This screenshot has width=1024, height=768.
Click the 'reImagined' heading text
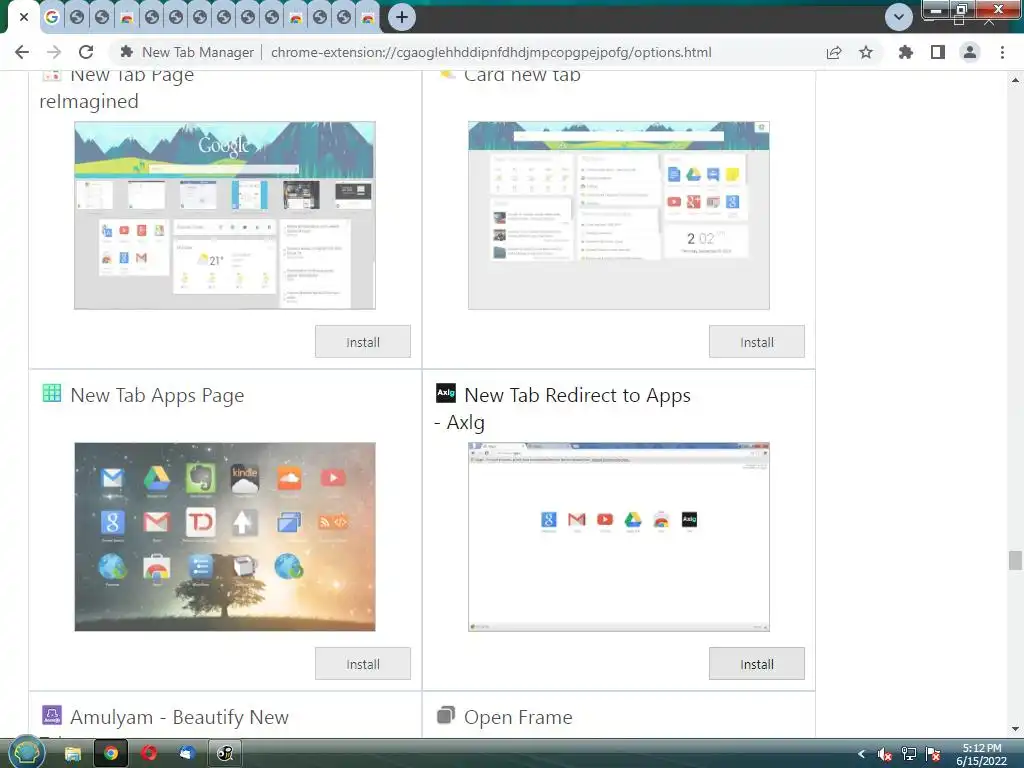89,102
